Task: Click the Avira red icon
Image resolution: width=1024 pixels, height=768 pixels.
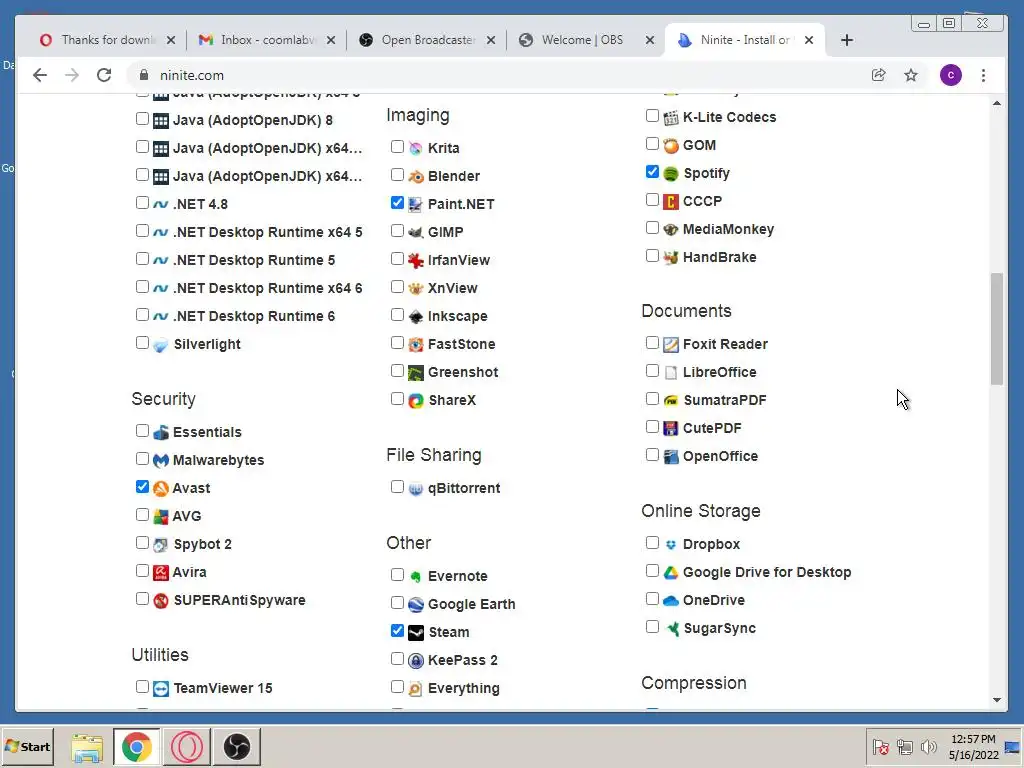Action: click(161, 572)
